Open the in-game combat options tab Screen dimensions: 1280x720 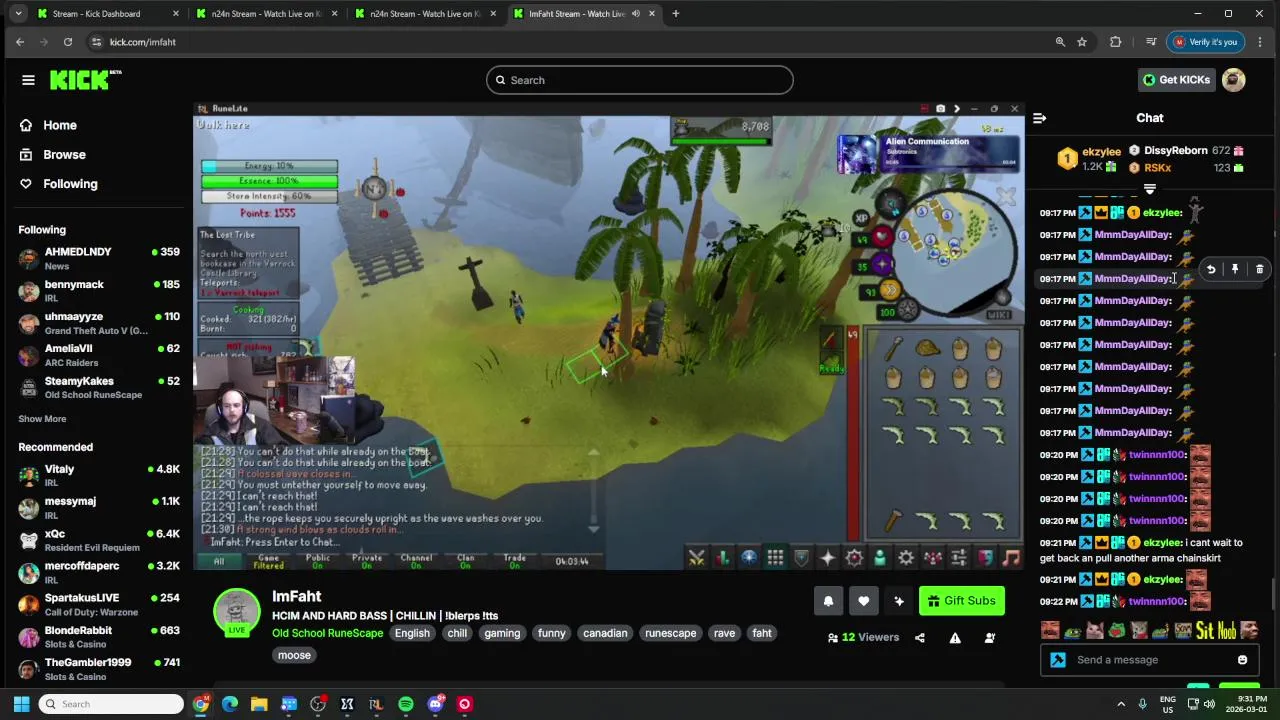point(697,558)
